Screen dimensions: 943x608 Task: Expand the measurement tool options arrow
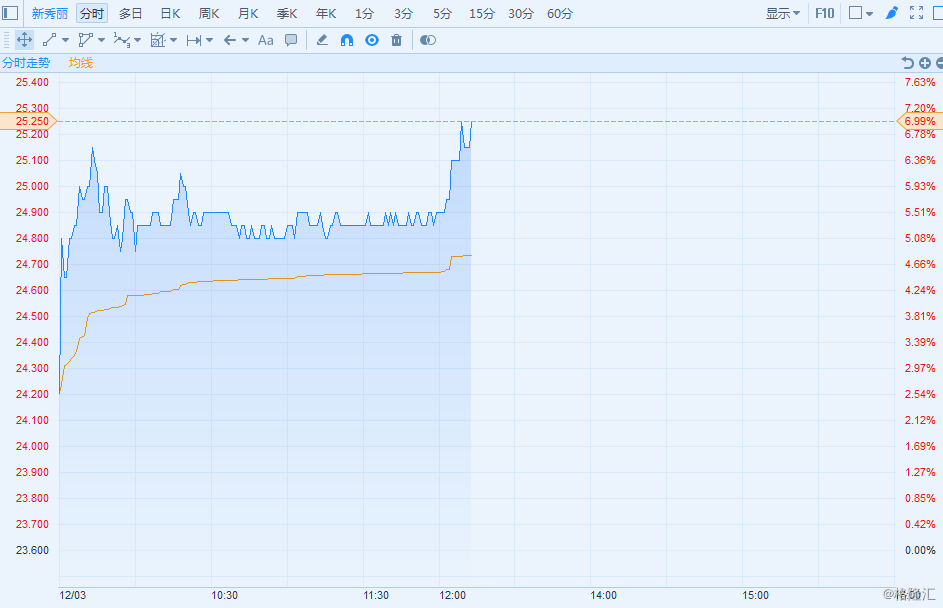tap(173, 40)
